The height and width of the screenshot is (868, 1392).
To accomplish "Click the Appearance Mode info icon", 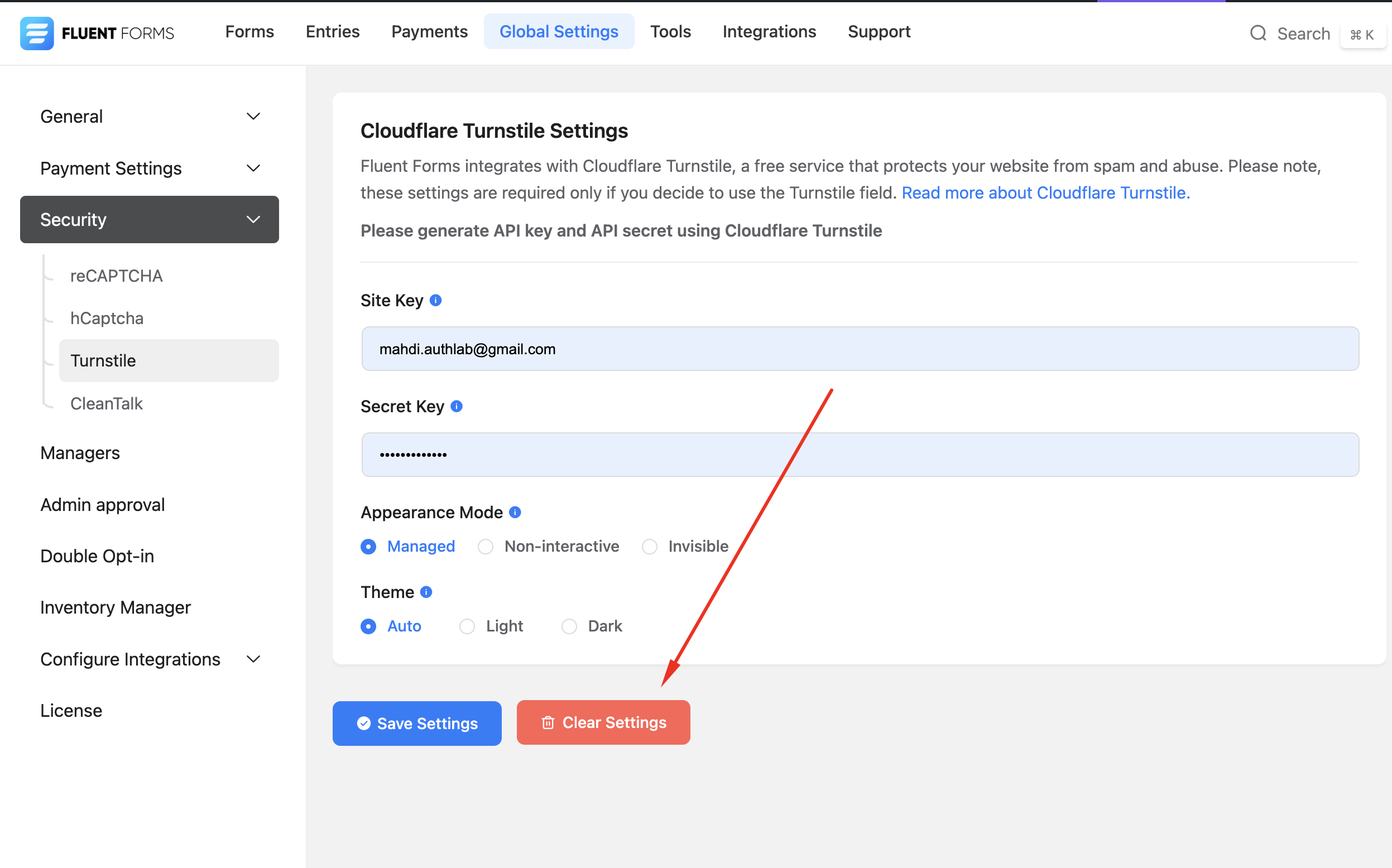I will pyautogui.click(x=515, y=512).
